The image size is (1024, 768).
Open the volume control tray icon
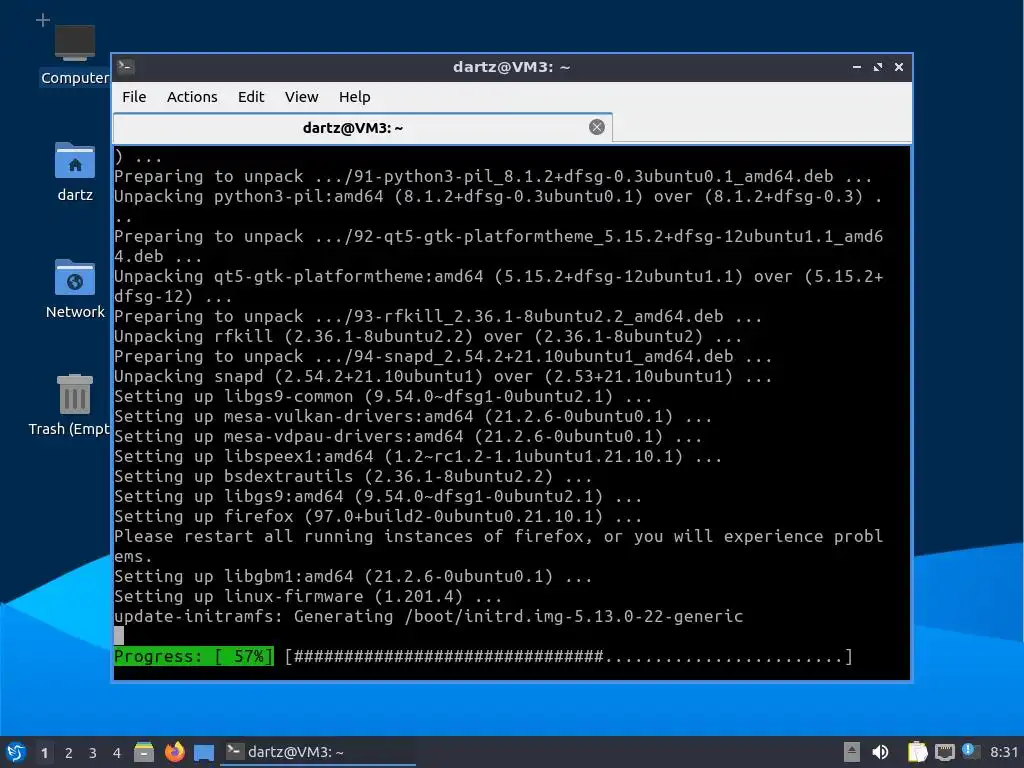(x=880, y=752)
